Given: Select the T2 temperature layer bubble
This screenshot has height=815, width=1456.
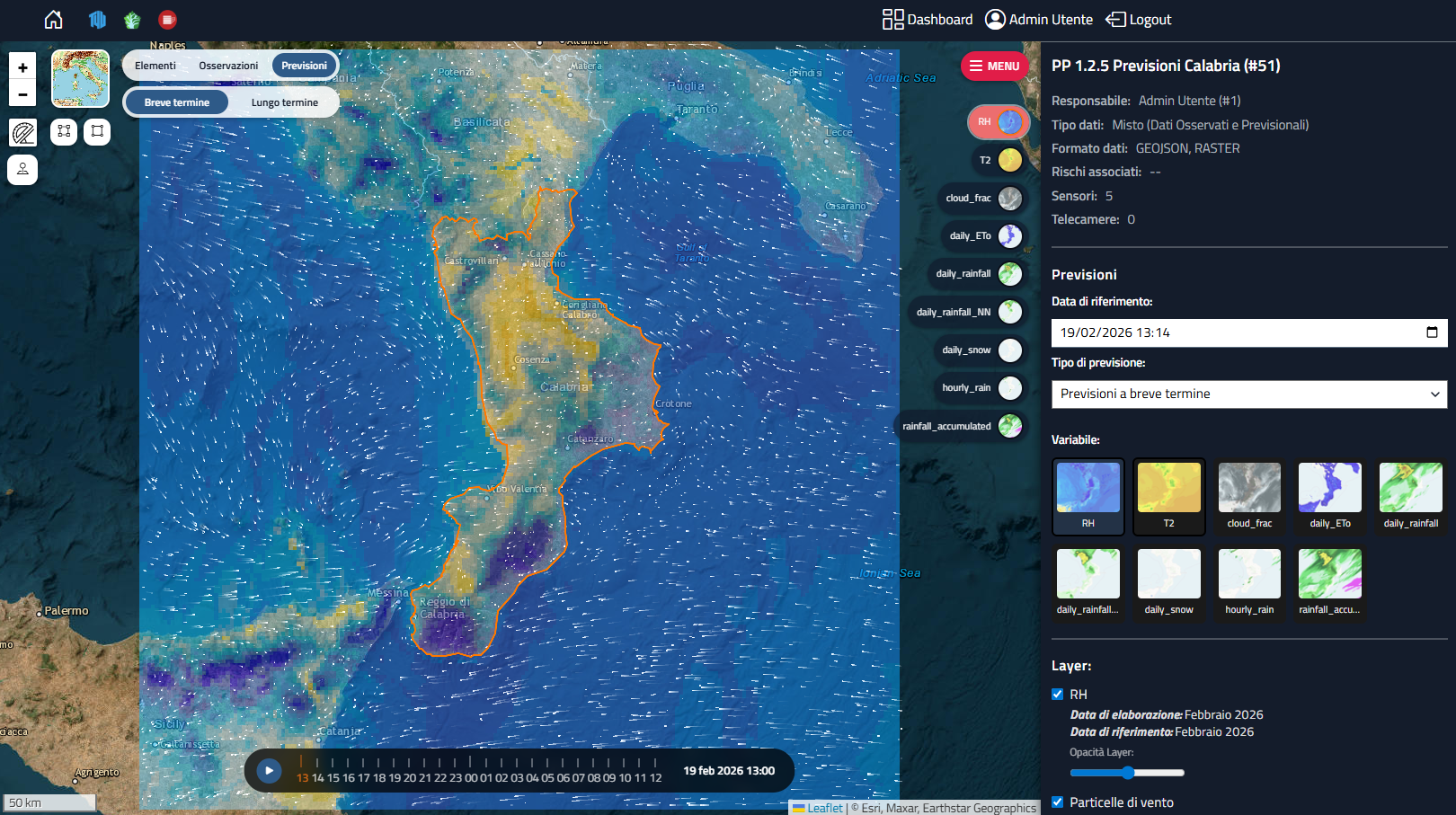Looking at the screenshot, I should click(1009, 160).
